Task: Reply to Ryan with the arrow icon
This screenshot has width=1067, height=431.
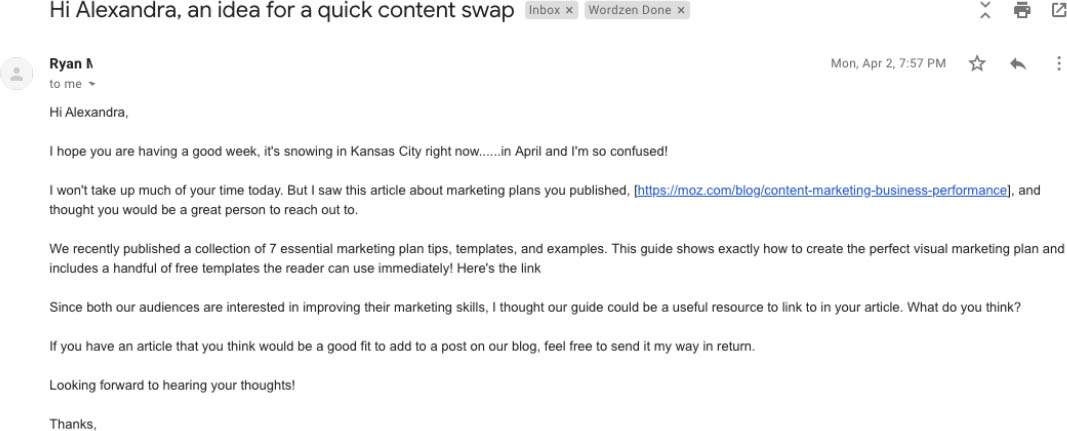Action: tap(1018, 63)
